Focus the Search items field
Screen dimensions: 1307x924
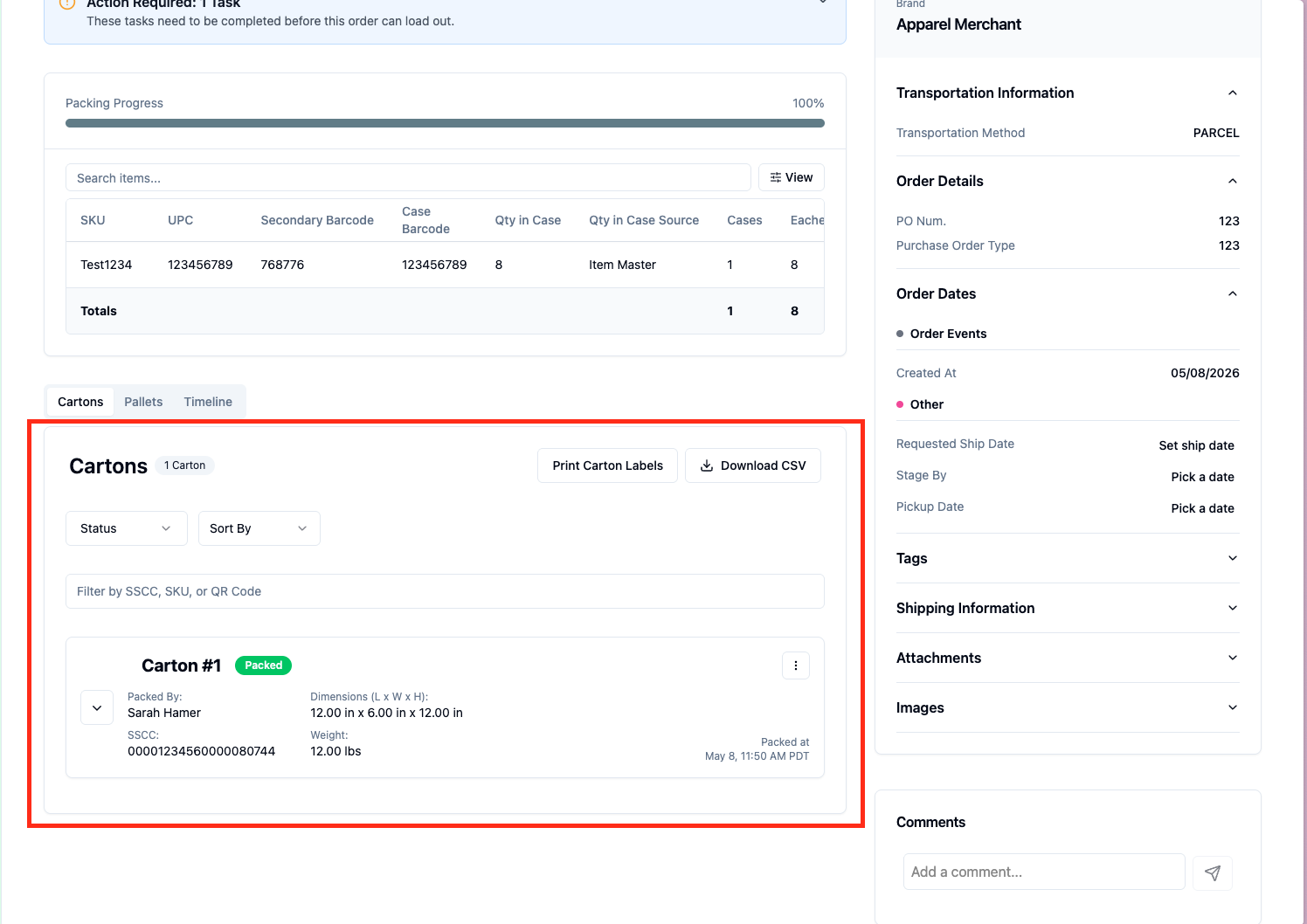coord(408,177)
